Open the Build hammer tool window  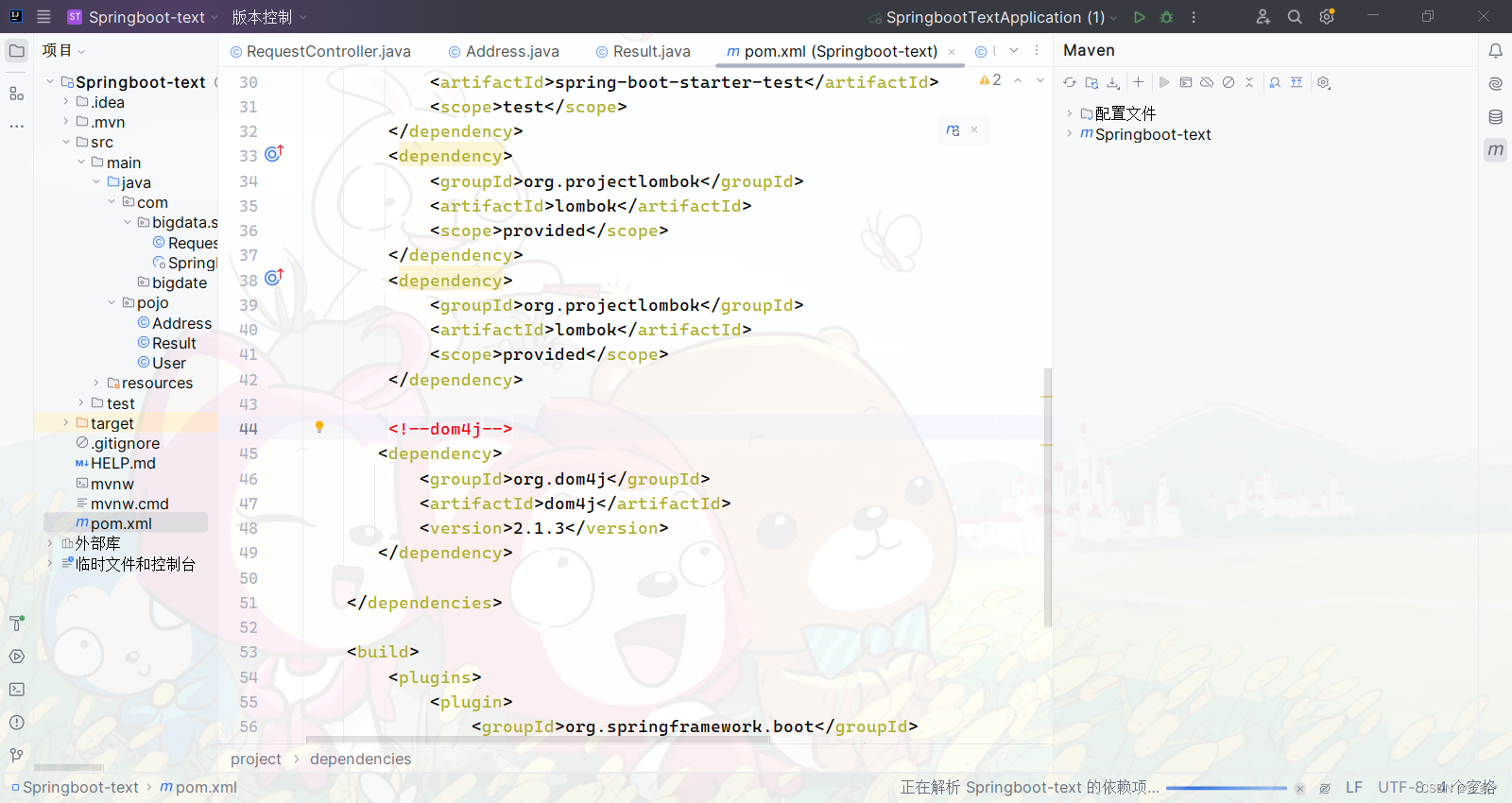17,624
